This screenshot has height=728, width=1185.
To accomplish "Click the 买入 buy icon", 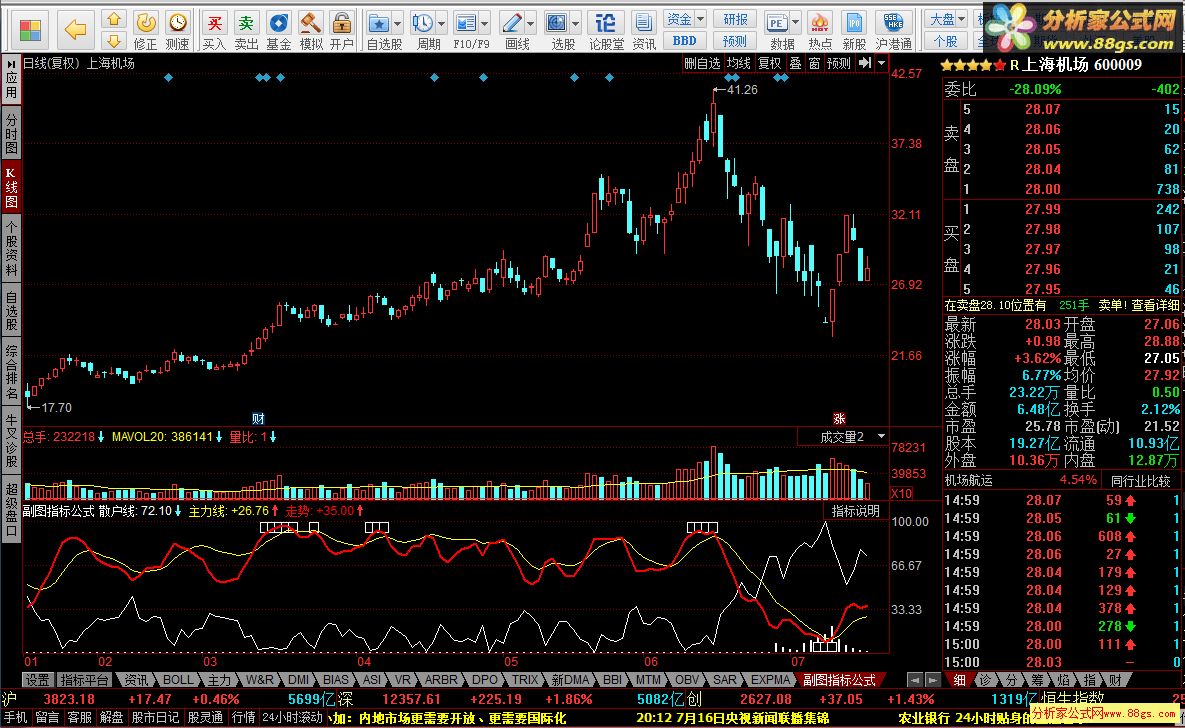I will (215, 30).
